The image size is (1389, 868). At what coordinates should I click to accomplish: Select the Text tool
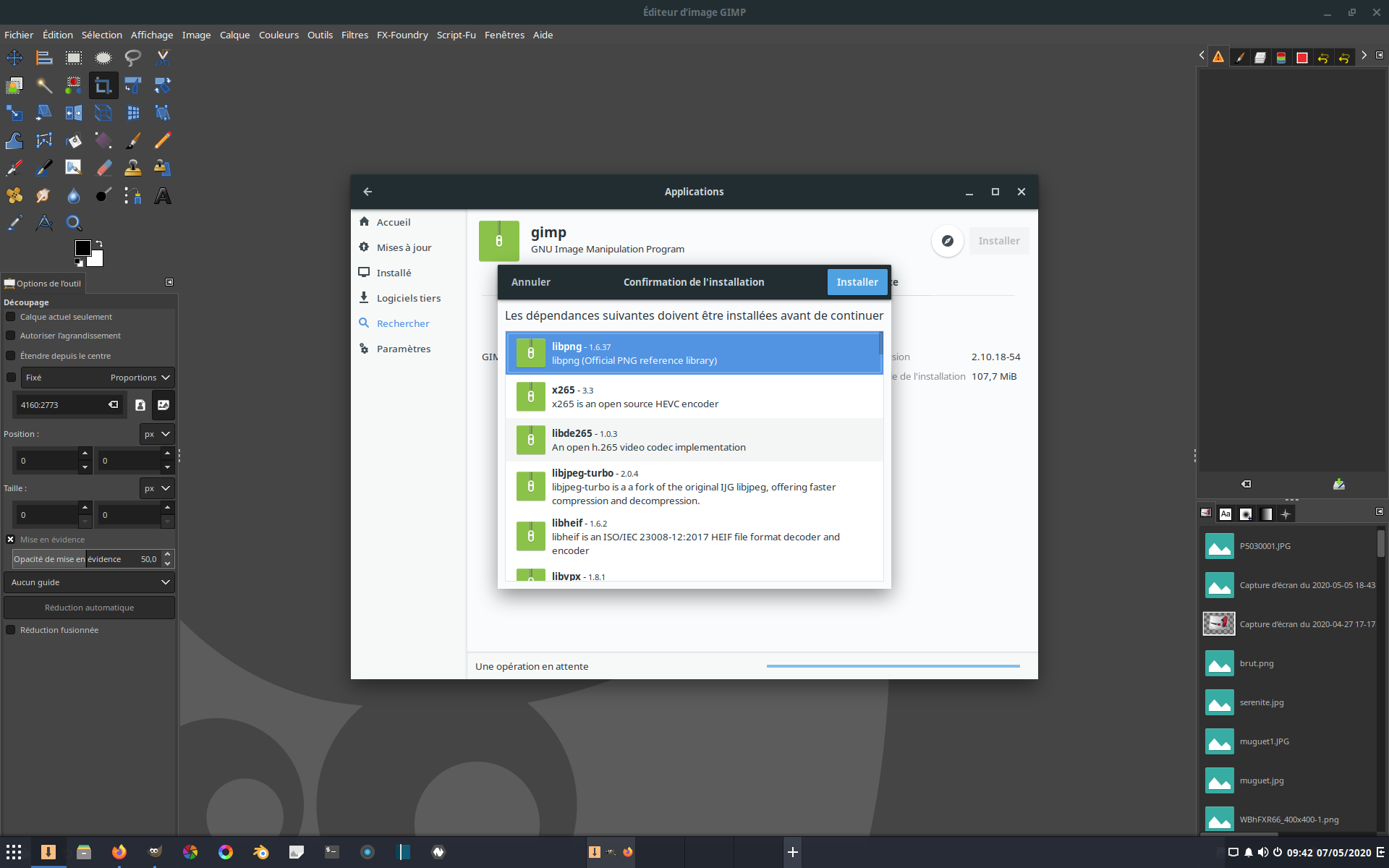pyautogui.click(x=163, y=196)
